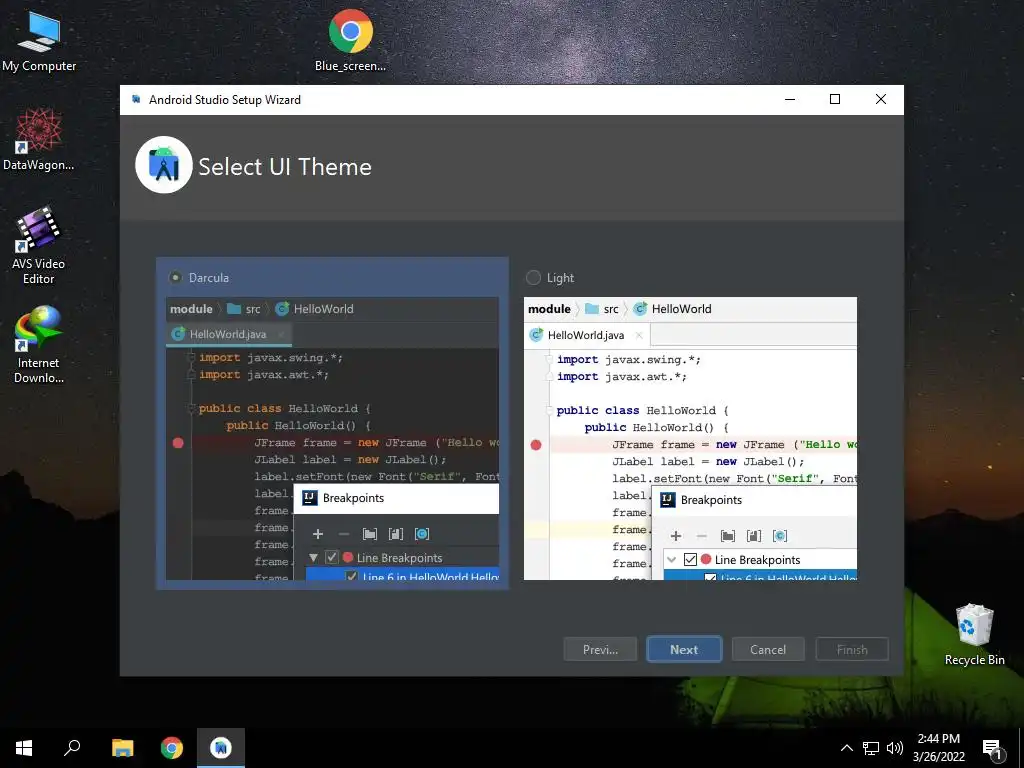Close the Setup Wizard window
This screenshot has width=1024, height=768.
(880, 99)
